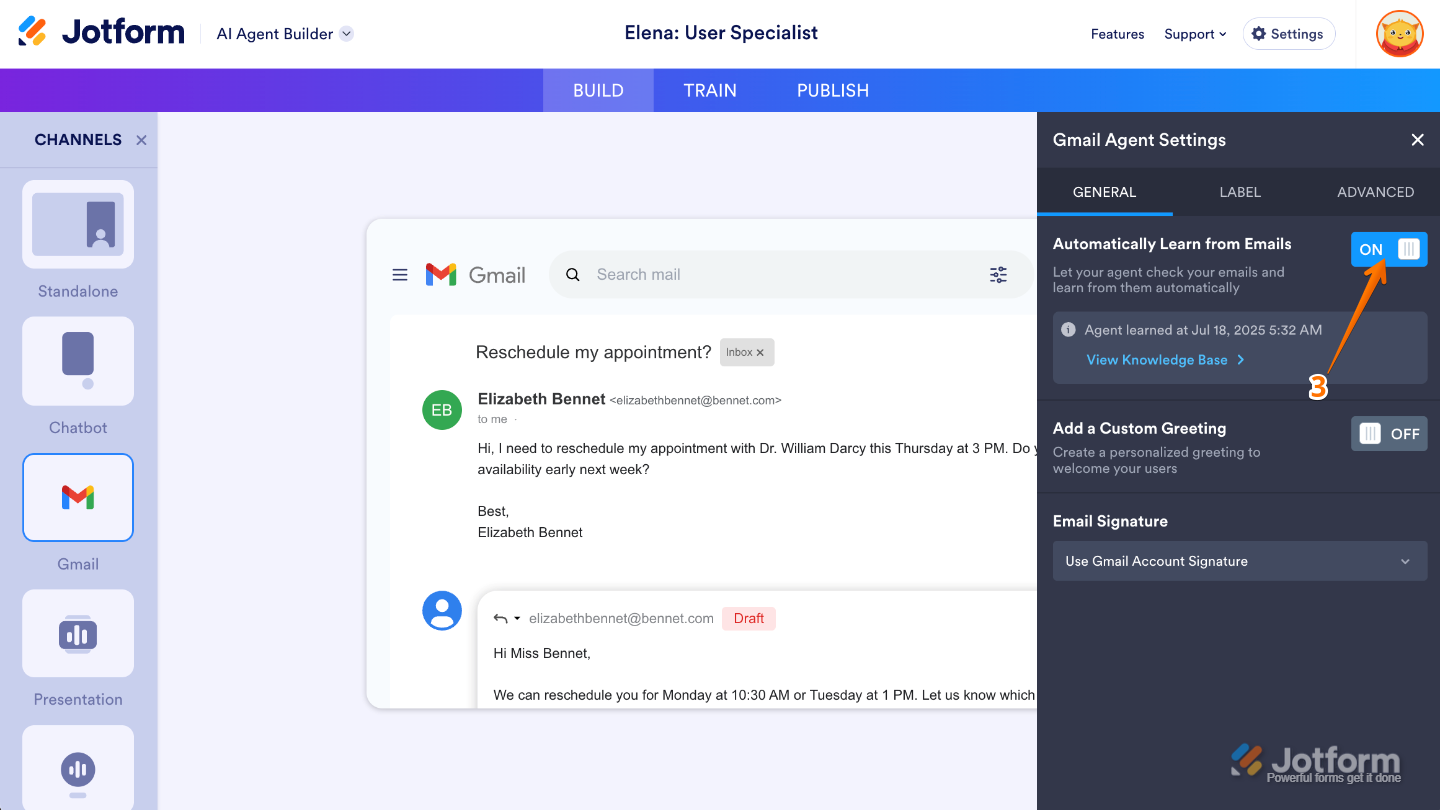Click the Gmail hamburger menu icon
Viewport: 1440px width, 810px height.
(400, 275)
